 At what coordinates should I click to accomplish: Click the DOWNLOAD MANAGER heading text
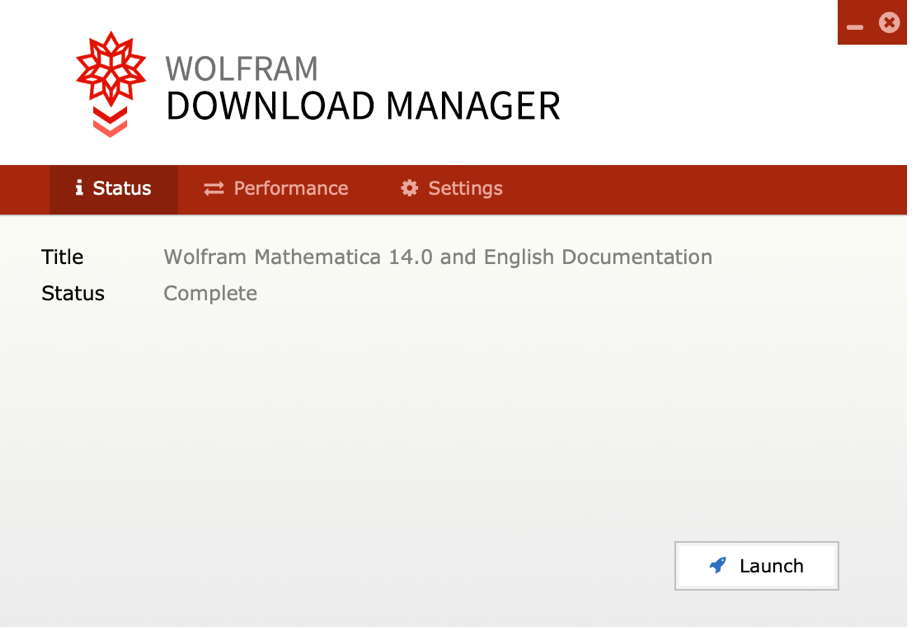363,107
